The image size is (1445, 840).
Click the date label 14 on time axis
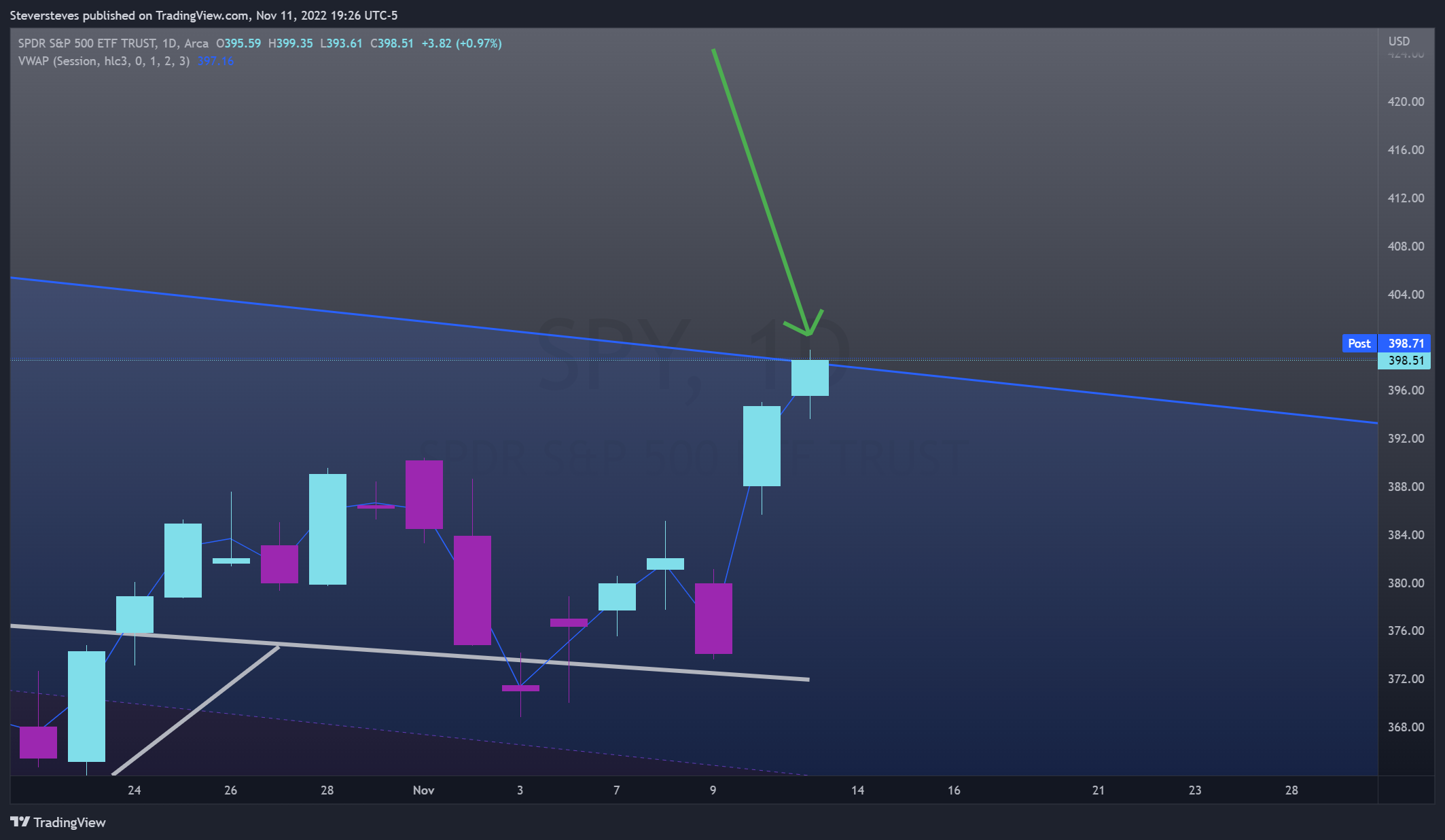coord(858,790)
